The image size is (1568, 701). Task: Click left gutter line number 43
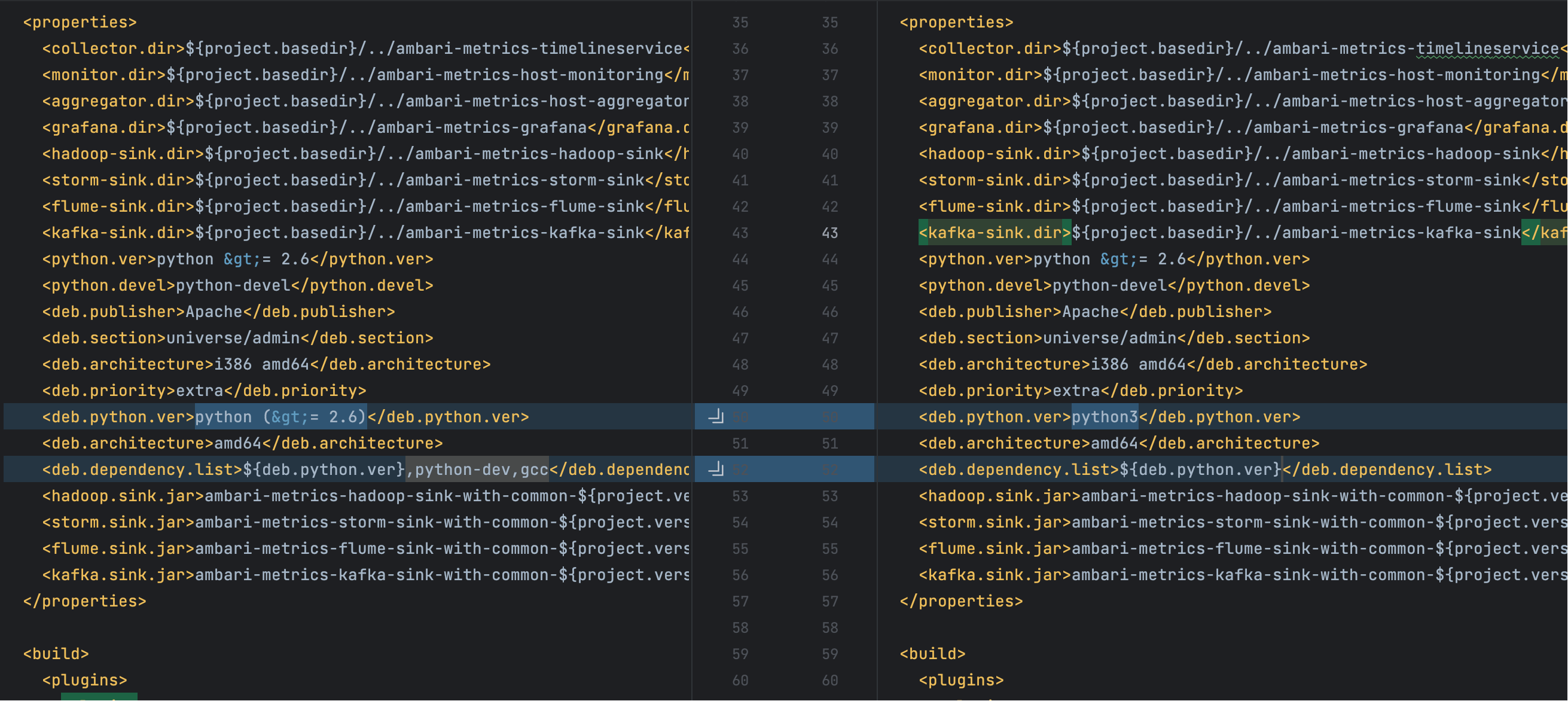pos(740,233)
